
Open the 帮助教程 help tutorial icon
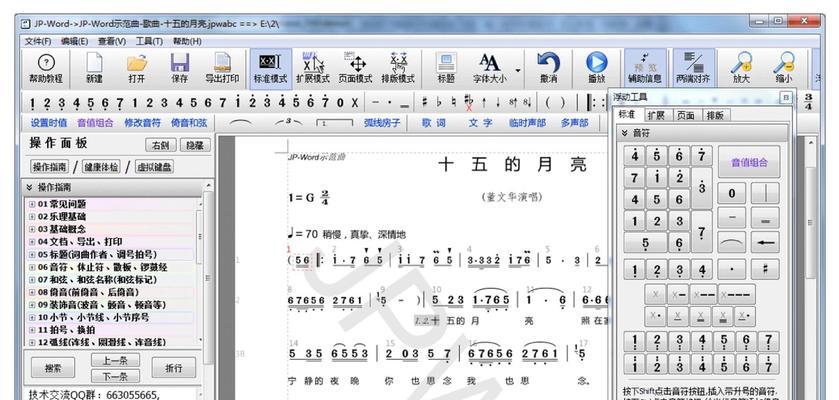(x=46, y=68)
